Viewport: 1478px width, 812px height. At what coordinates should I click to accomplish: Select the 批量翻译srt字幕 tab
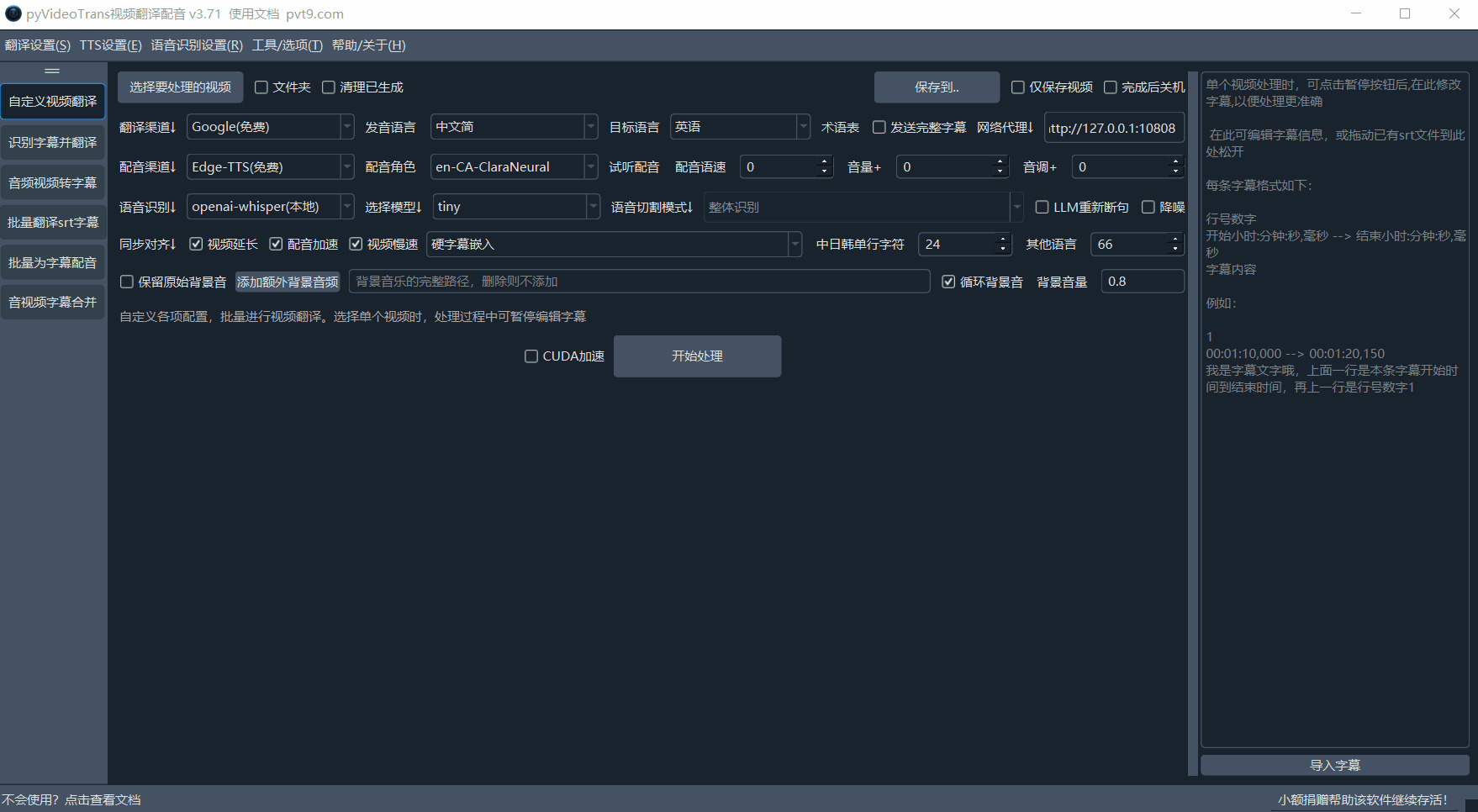click(53, 222)
